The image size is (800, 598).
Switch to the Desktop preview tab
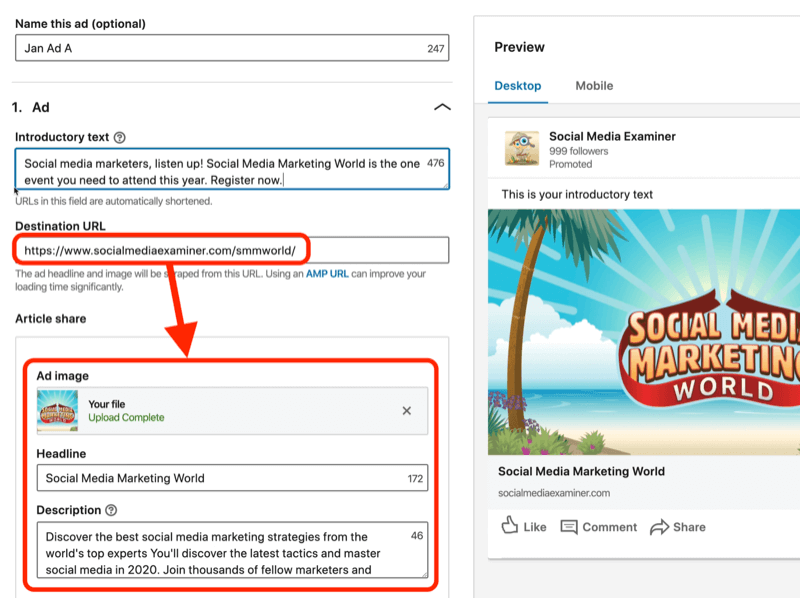pyautogui.click(x=518, y=86)
